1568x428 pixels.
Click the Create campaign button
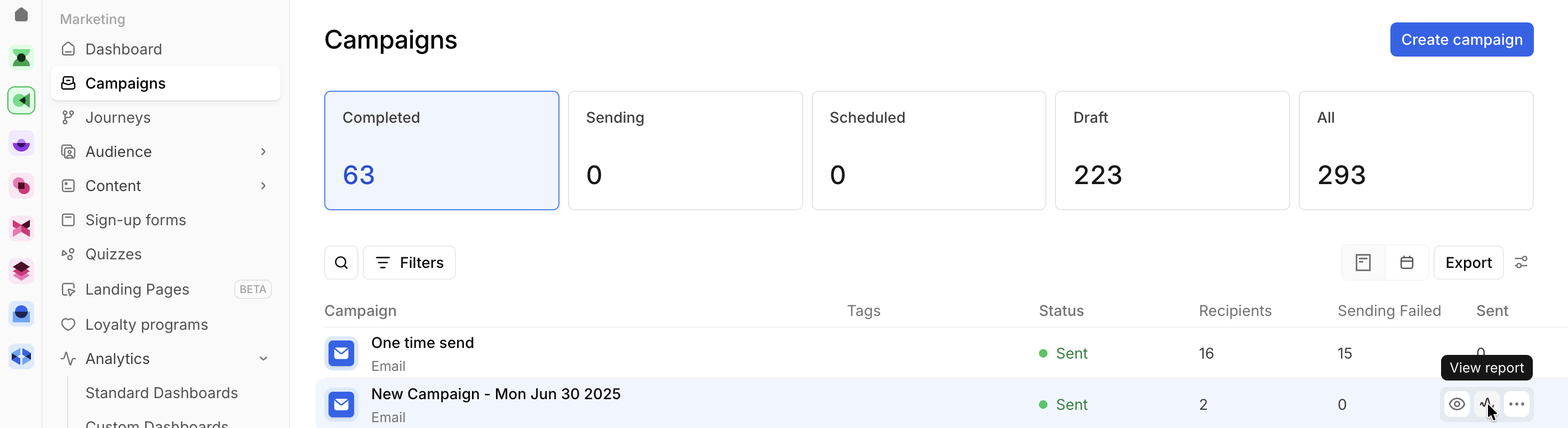[x=1461, y=39]
